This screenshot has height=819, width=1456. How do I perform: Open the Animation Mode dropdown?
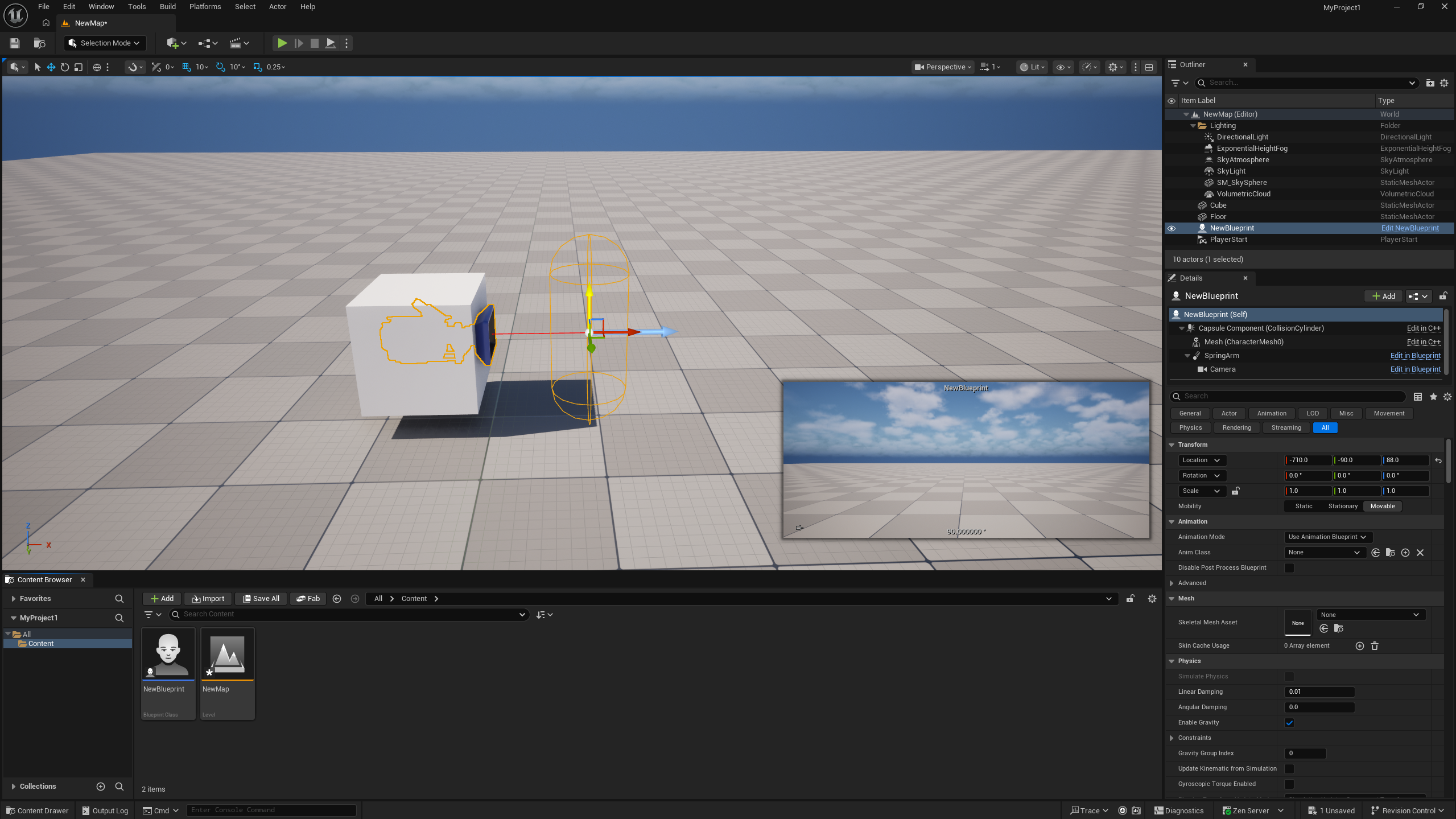(x=1328, y=537)
